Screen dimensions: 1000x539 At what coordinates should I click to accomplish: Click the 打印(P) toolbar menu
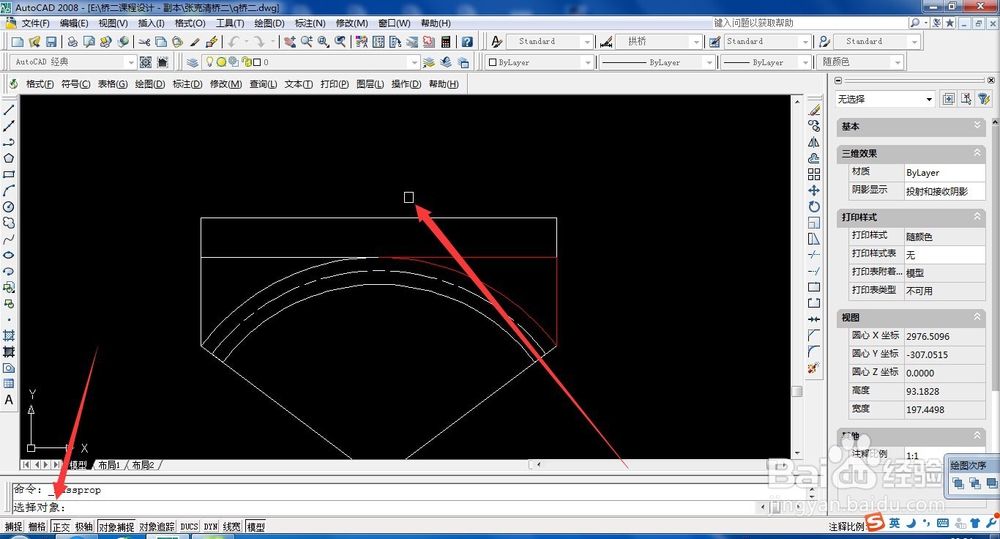click(x=334, y=84)
